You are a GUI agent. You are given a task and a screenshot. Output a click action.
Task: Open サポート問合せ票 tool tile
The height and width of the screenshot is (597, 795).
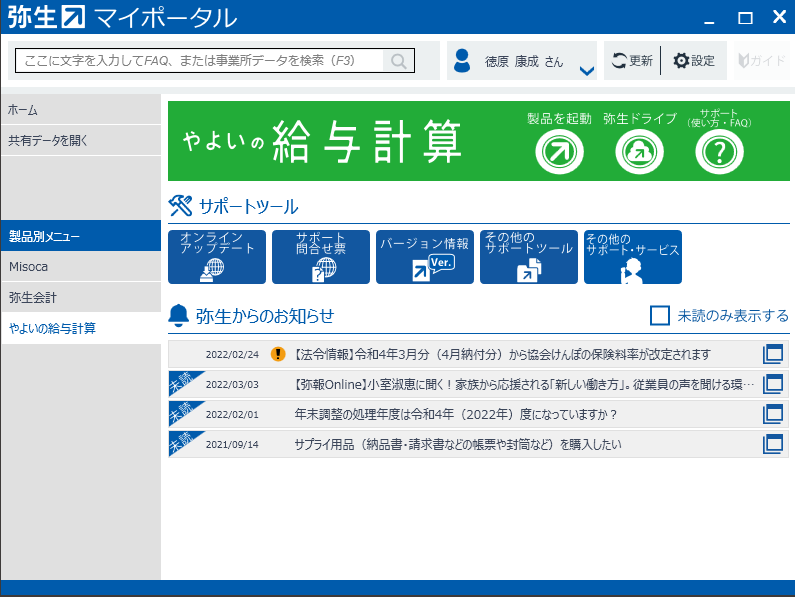321,257
